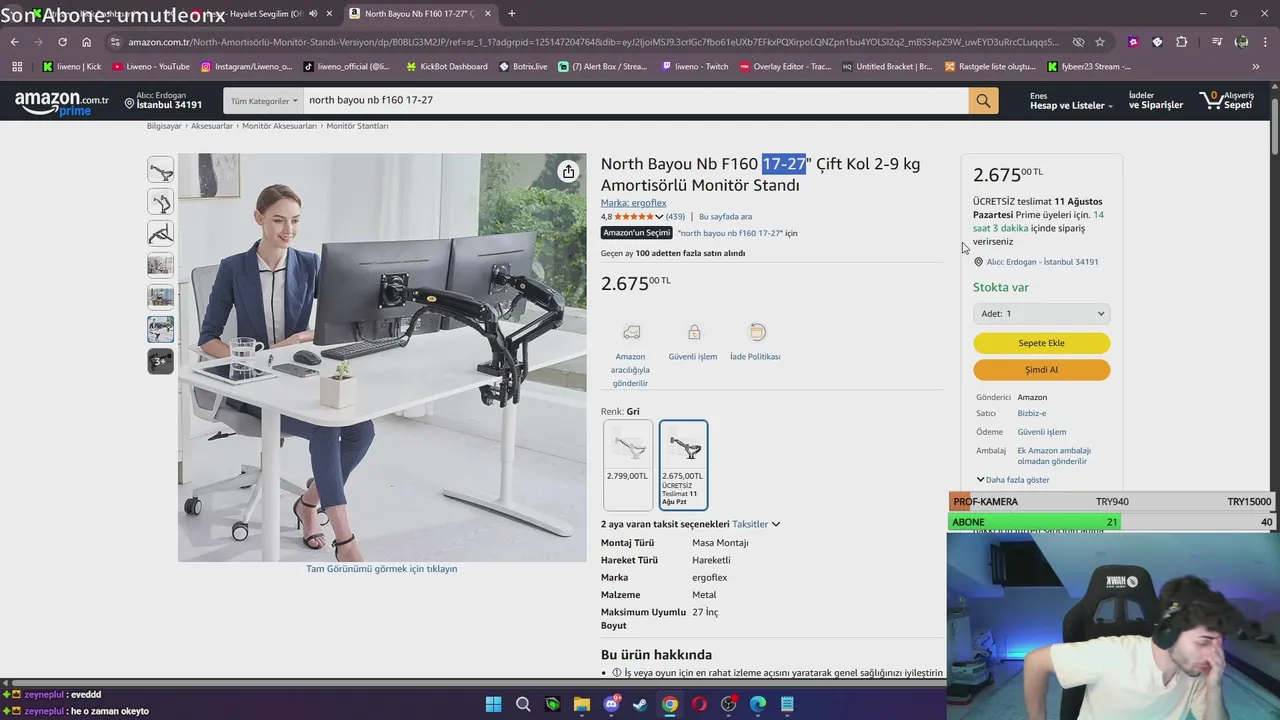Screen dimensions: 1280x720
Task: Open KickBot Dashboard bookmark
Action: pyautogui.click(x=445, y=67)
